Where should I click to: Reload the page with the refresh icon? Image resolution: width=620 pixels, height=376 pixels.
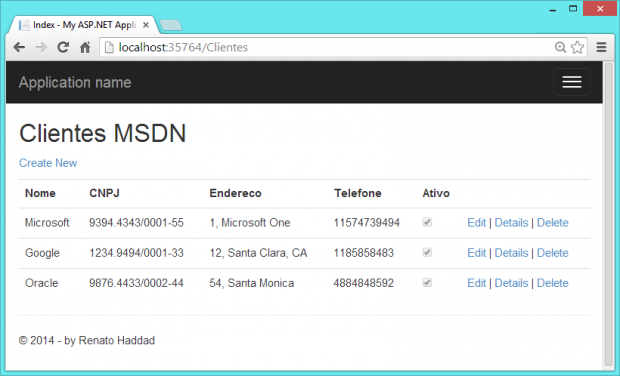click(63, 47)
